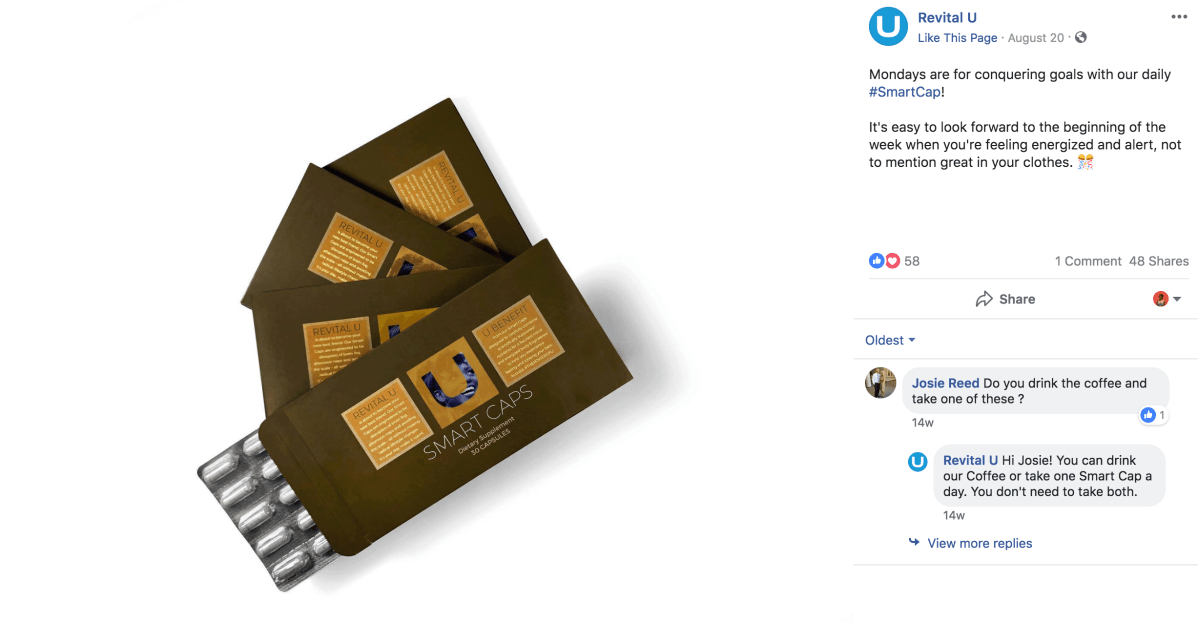1198x623 pixels.
Task: Click Josie Reed's profile picture
Action: tap(880, 383)
